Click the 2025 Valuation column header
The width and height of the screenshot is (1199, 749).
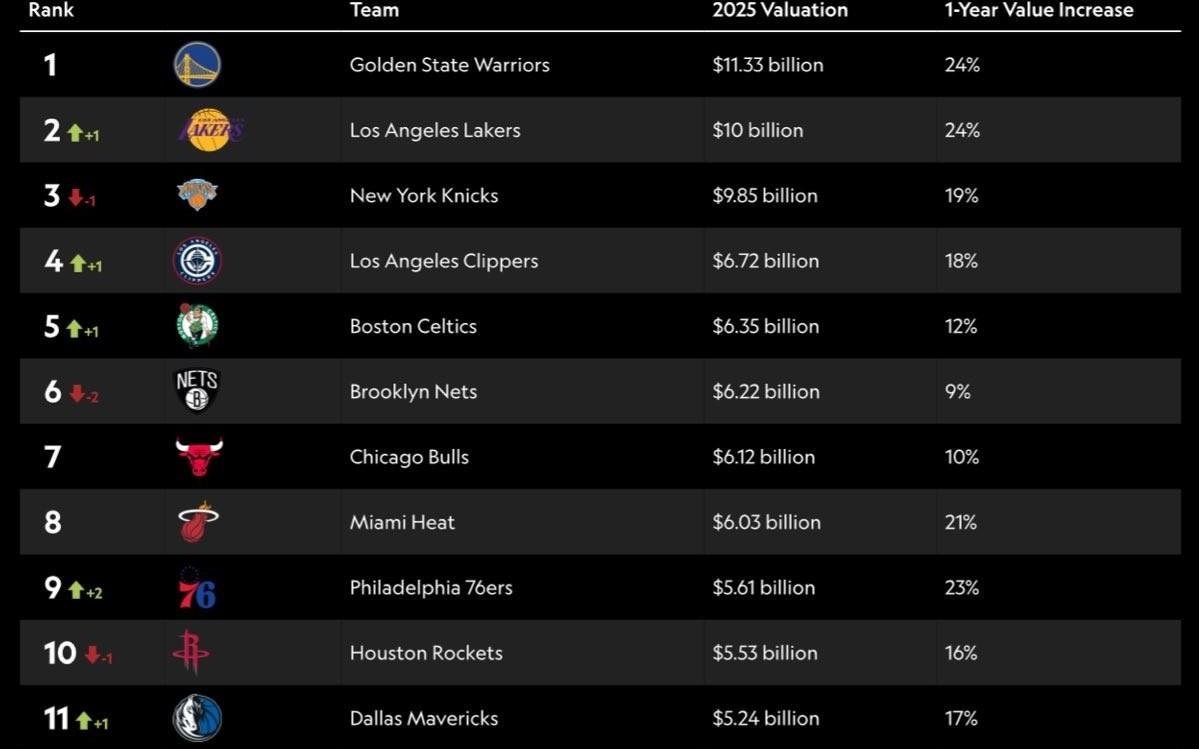pyautogui.click(x=780, y=11)
